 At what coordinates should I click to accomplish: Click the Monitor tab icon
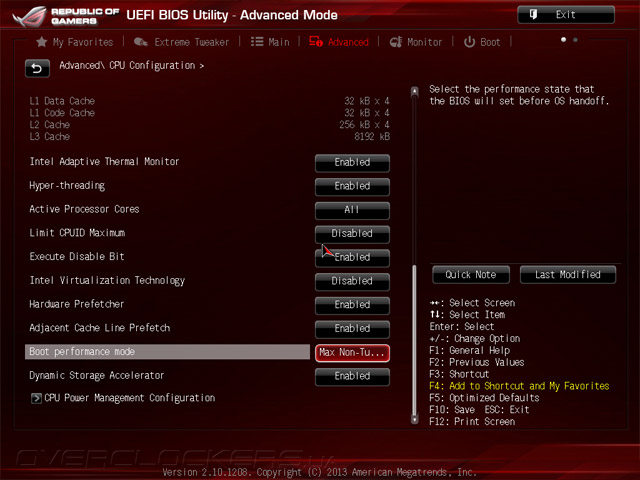point(396,42)
